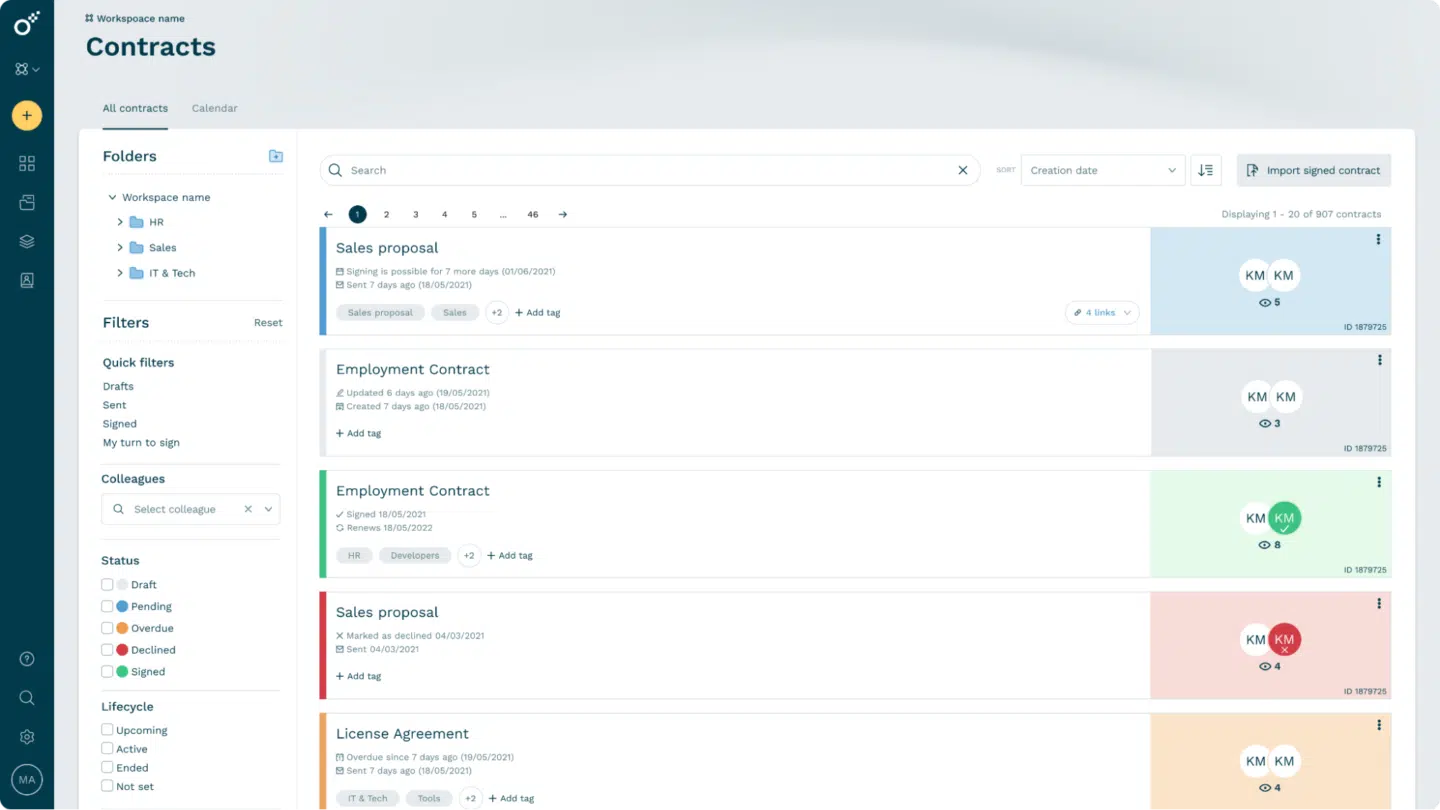The height and width of the screenshot is (810, 1440).
Task: Click the IT & Tech tag on License Agreement
Action: (368, 798)
